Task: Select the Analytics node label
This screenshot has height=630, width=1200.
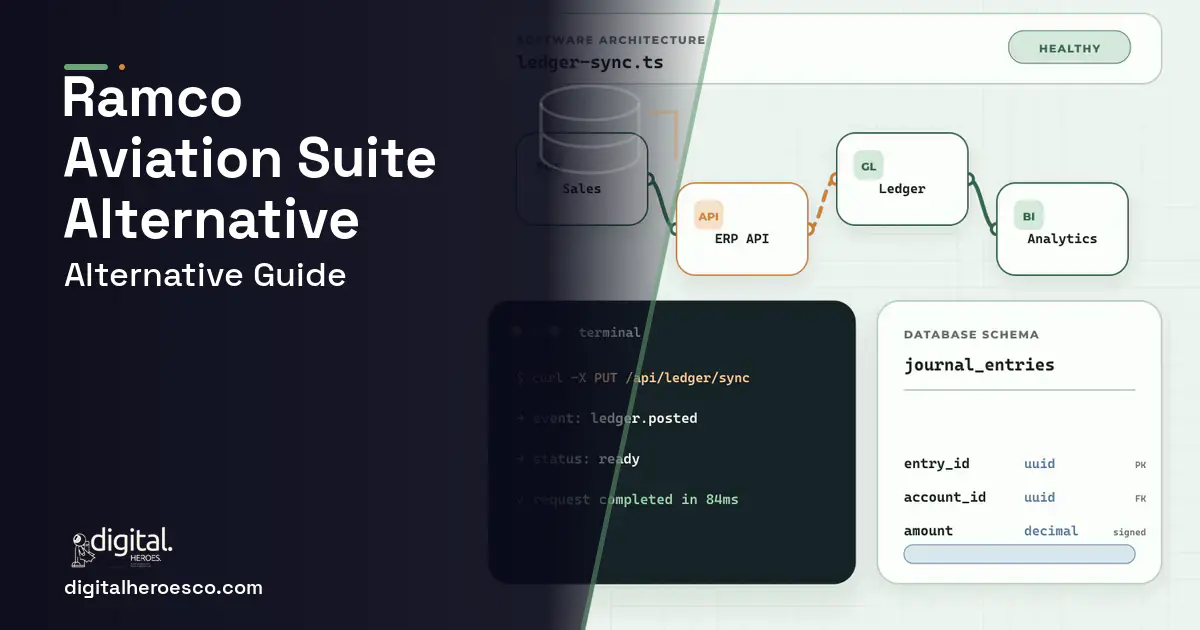Action: 1062,239
